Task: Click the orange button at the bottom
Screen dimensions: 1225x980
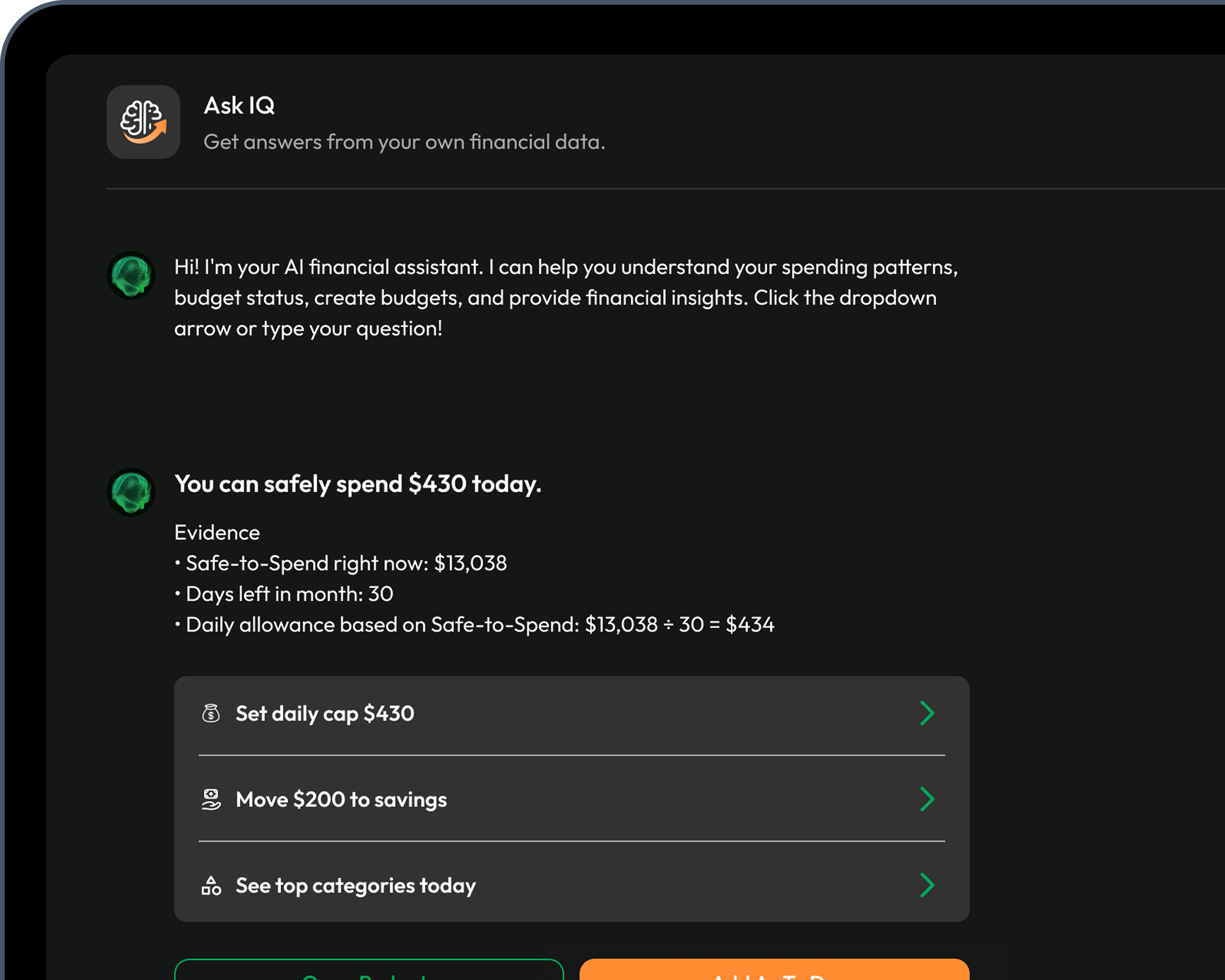Action: coord(774,970)
